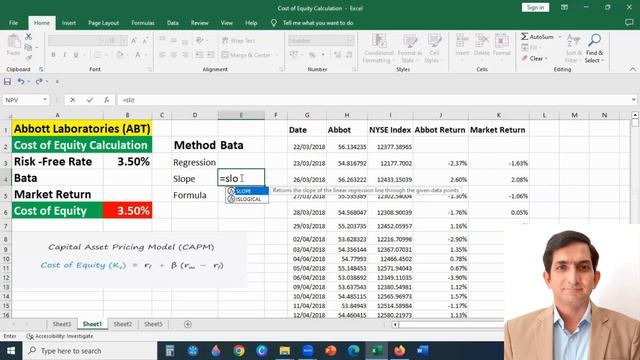Open Format as Table gallery
Image resolution: width=640 pixels, height=360 pixels.
point(409,49)
